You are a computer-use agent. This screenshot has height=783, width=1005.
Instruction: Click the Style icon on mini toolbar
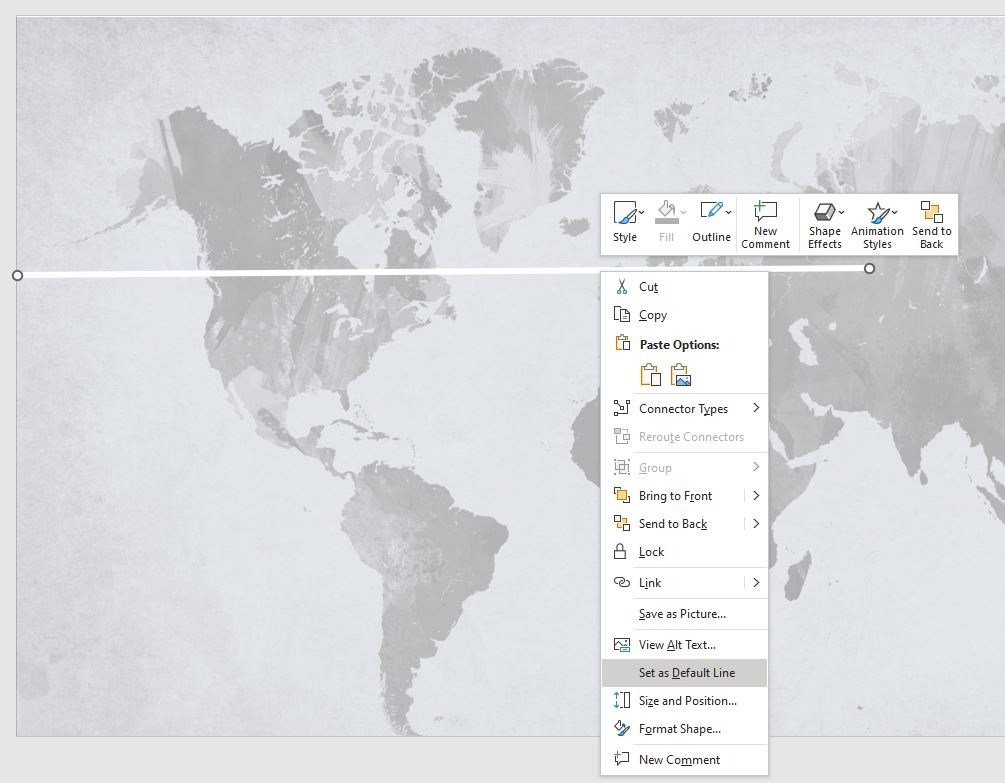pos(624,211)
